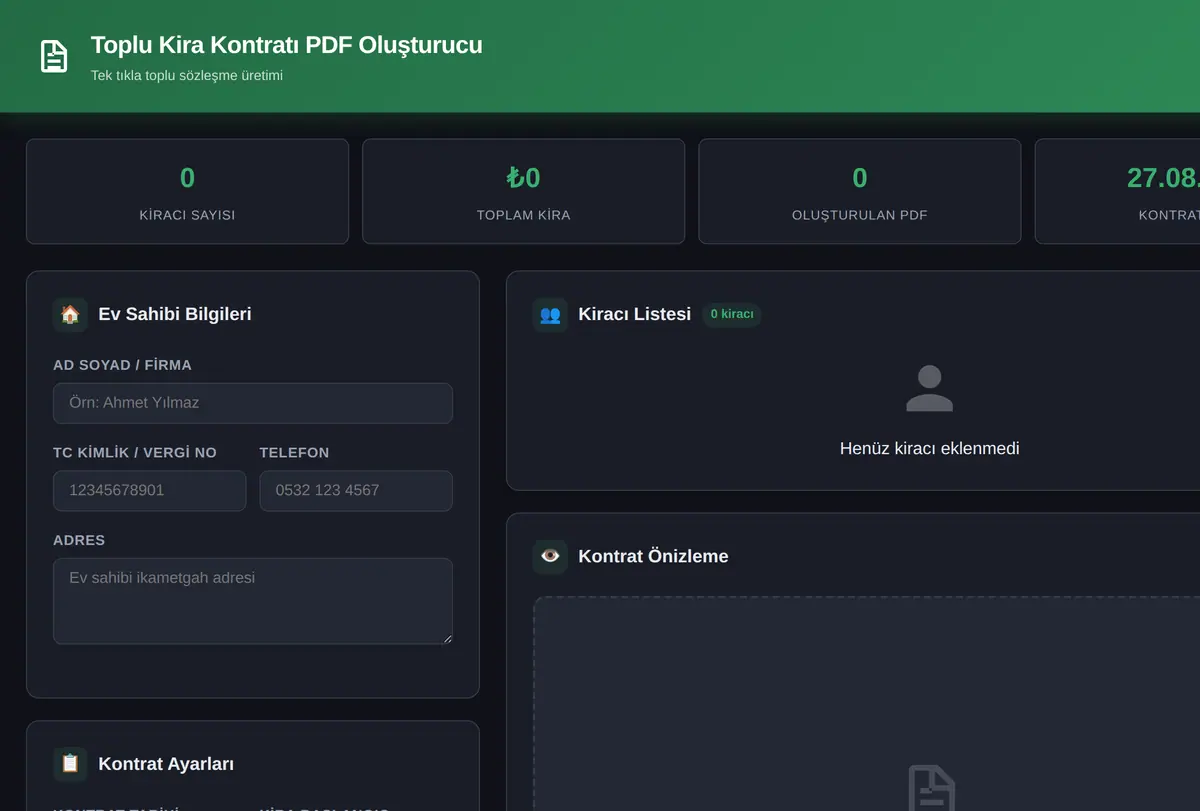Image resolution: width=1200 pixels, height=811 pixels.
Task: Click the Adres textarea resize handle
Action: point(446,638)
